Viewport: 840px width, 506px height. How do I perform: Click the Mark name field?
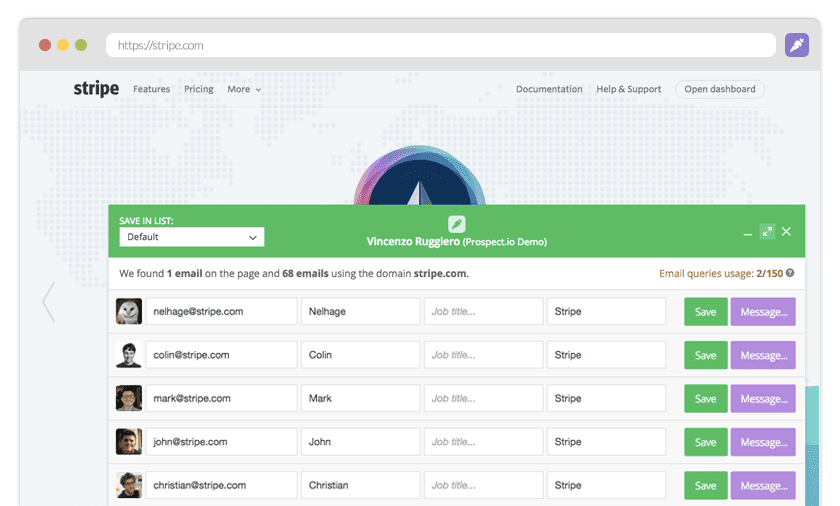tap(361, 398)
